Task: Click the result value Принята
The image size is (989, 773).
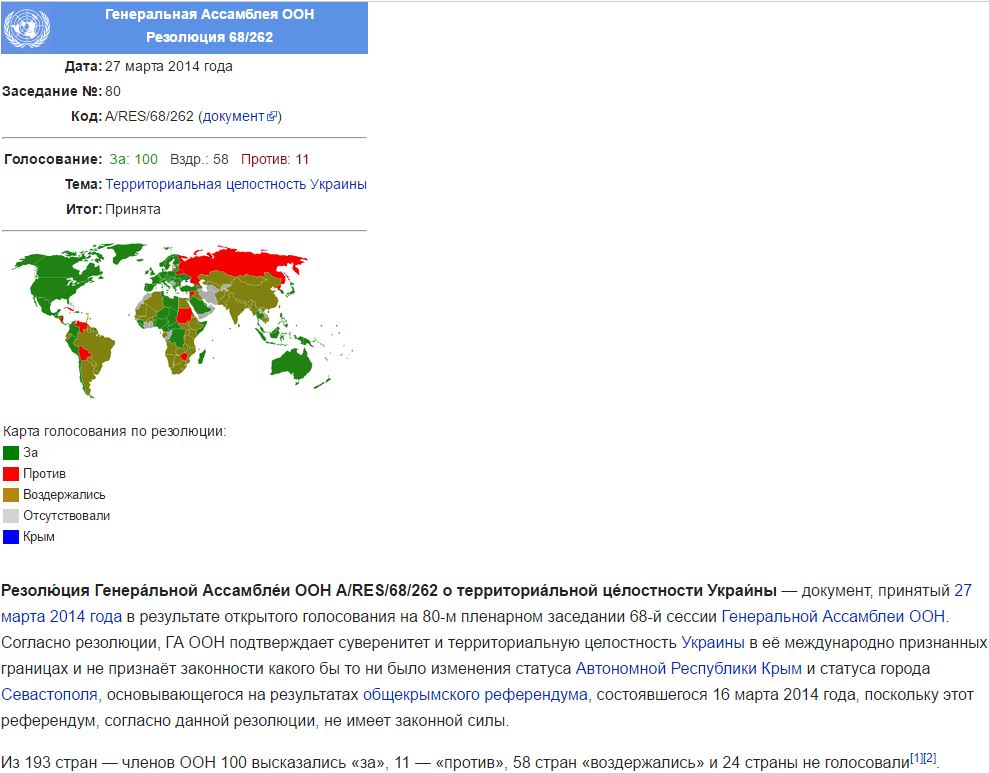Action: coord(132,209)
